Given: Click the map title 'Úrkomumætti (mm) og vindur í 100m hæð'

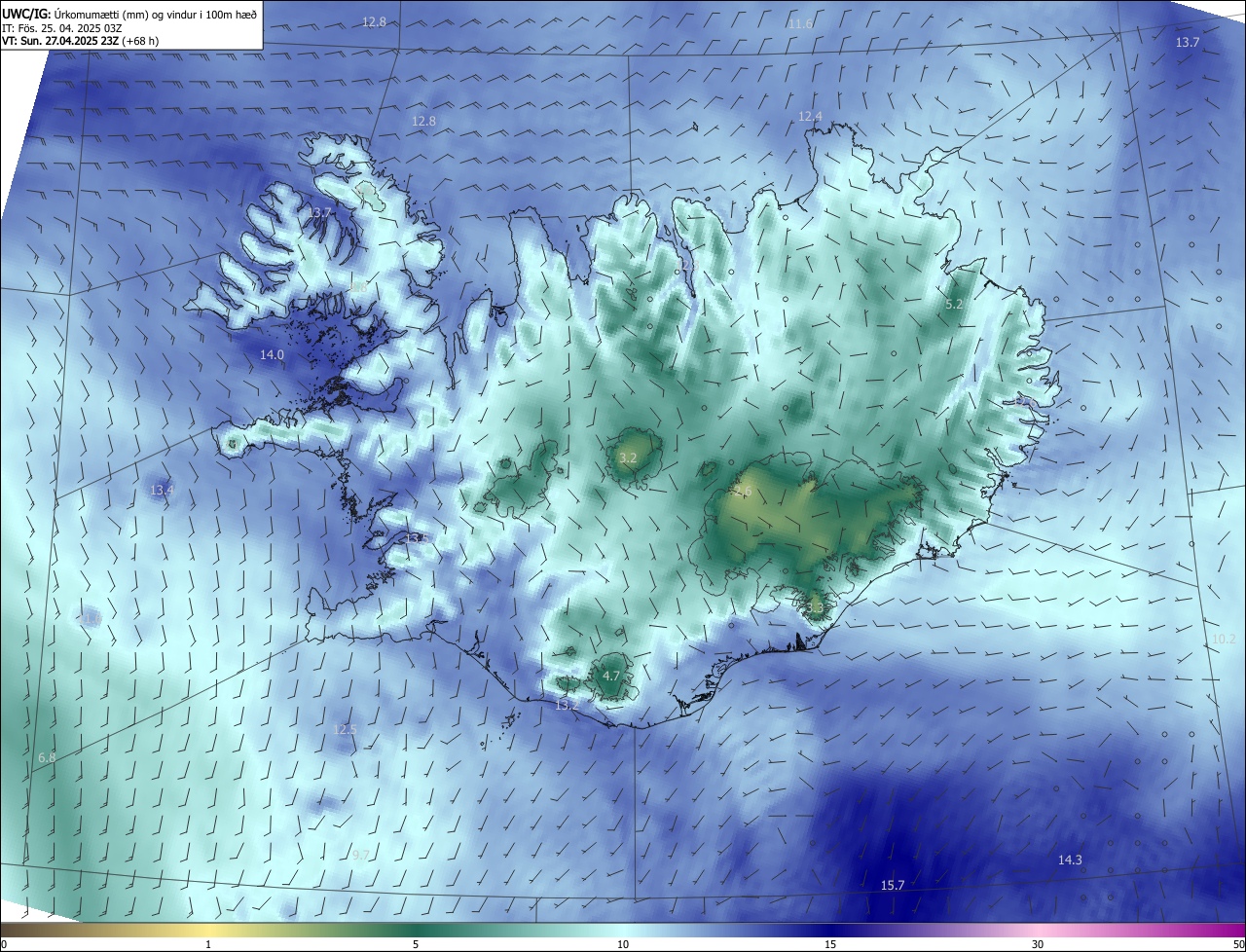Looking at the screenshot, I should click(155, 14).
